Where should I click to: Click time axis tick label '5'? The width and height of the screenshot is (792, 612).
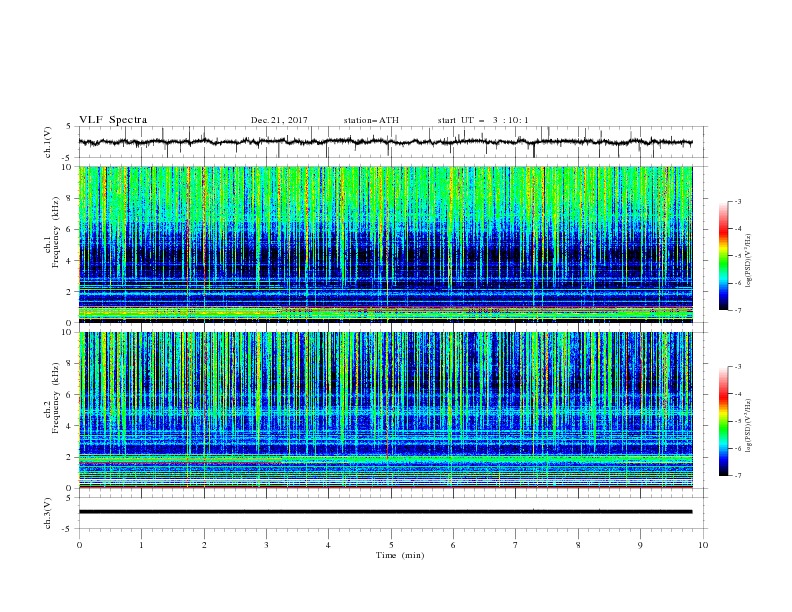click(x=391, y=545)
